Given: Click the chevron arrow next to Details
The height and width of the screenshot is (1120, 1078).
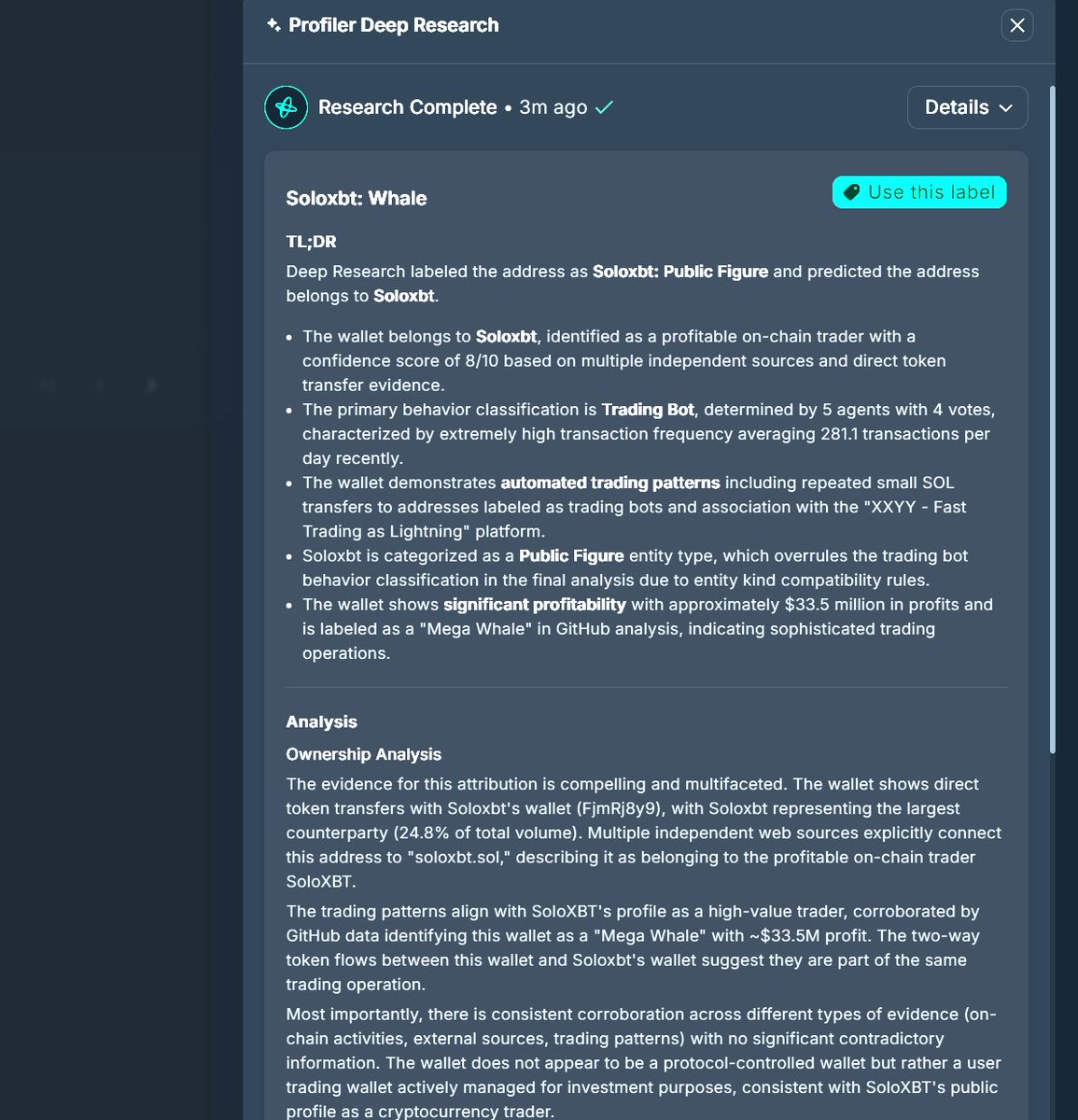Looking at the screenshot, I should tap(1005, 108).
